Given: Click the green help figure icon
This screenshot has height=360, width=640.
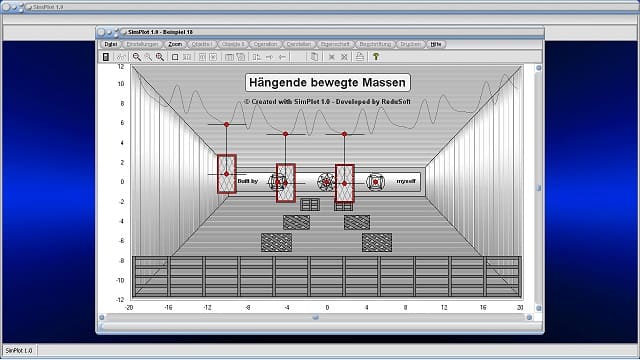Looking at the screenshot, I should [x=376, y=57].
